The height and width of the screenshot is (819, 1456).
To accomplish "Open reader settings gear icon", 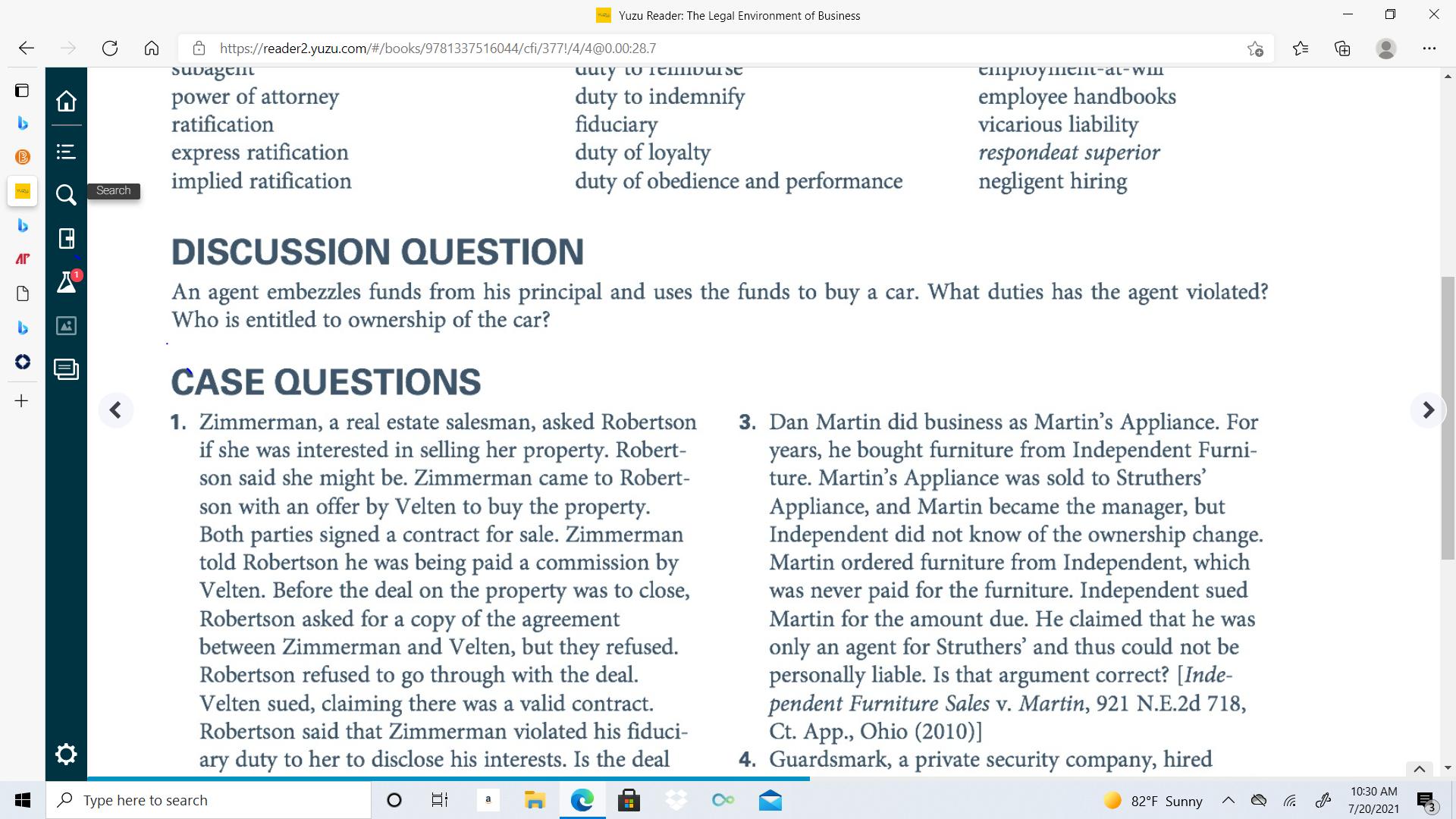I will click(x=66, y=754).
